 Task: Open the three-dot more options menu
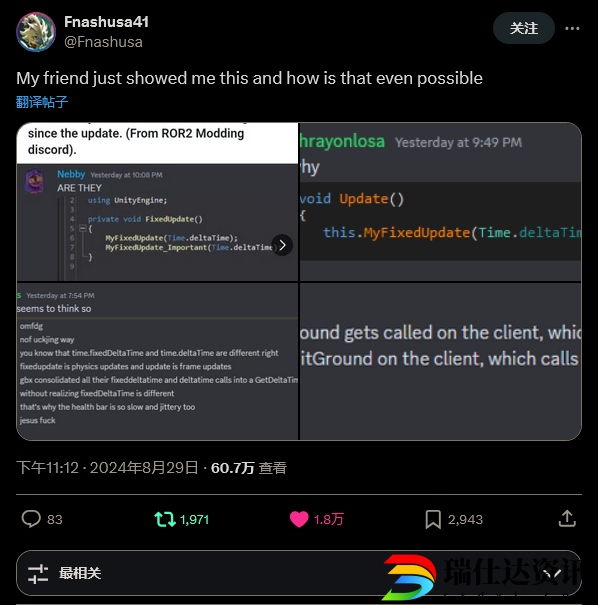[572, 28]
